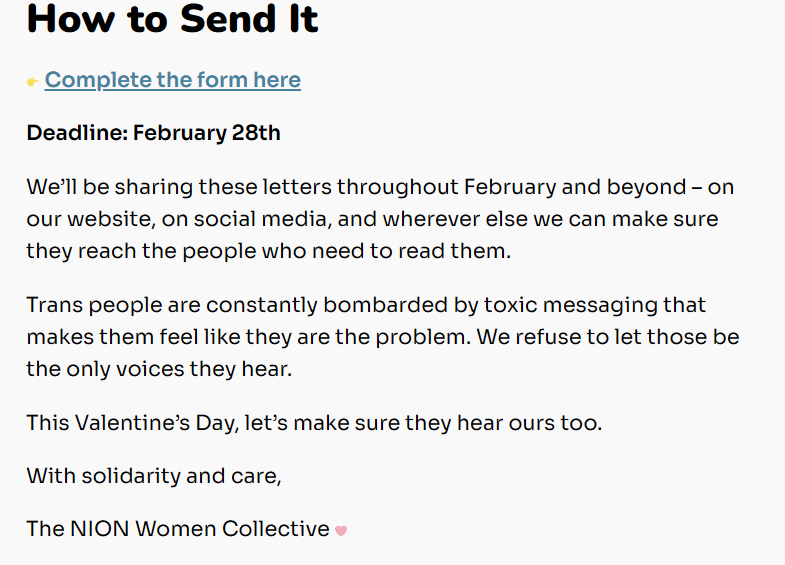Select the "Deadline: February 28th" line
Screen dimensions: 785x565
[x=153, y=133]
